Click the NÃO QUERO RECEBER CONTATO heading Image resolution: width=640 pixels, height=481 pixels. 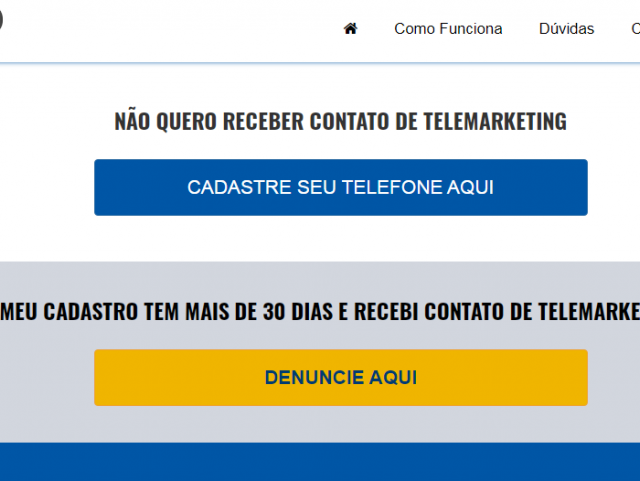pos(340,121)
